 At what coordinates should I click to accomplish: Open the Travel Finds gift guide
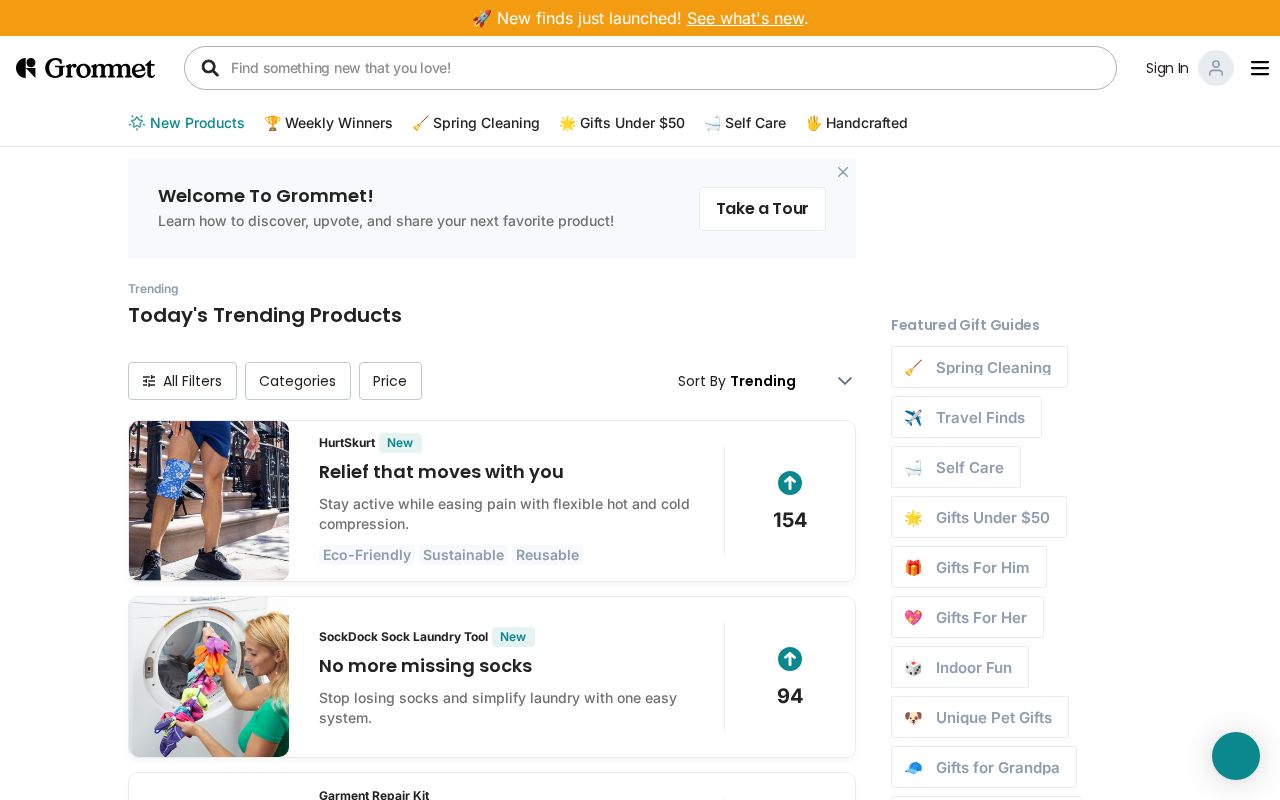(966, 417)
